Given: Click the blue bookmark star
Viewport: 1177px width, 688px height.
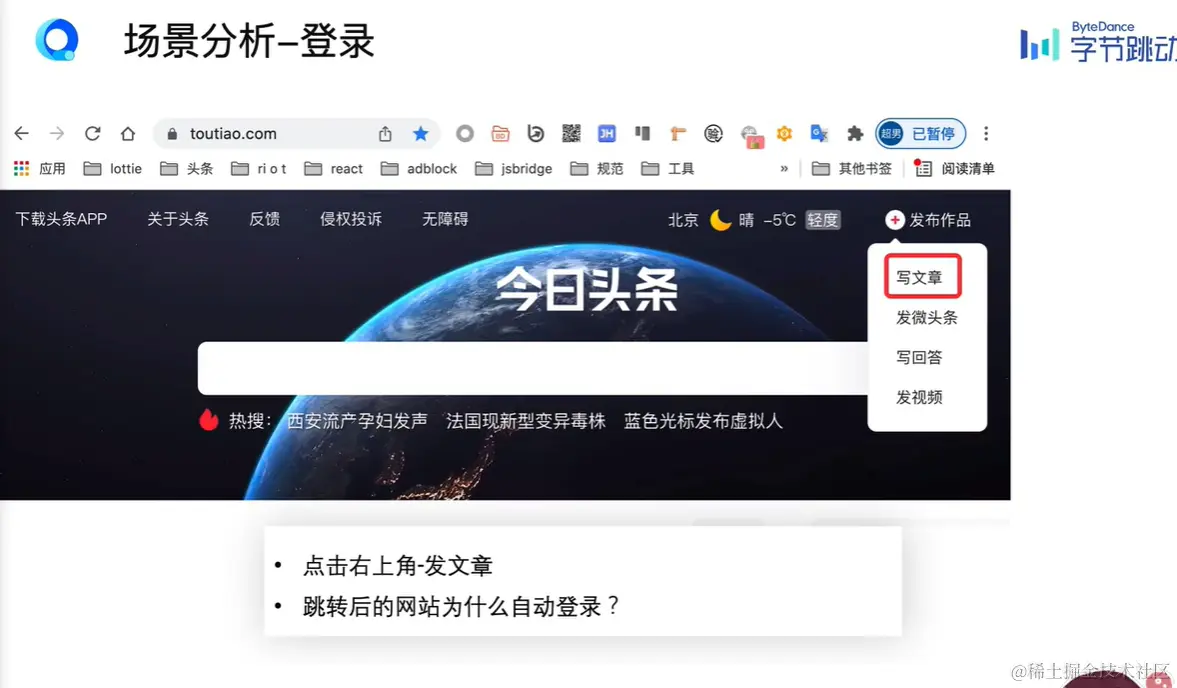Looking at the screenshot, I should pyautogui.click(x=420, y=134).
